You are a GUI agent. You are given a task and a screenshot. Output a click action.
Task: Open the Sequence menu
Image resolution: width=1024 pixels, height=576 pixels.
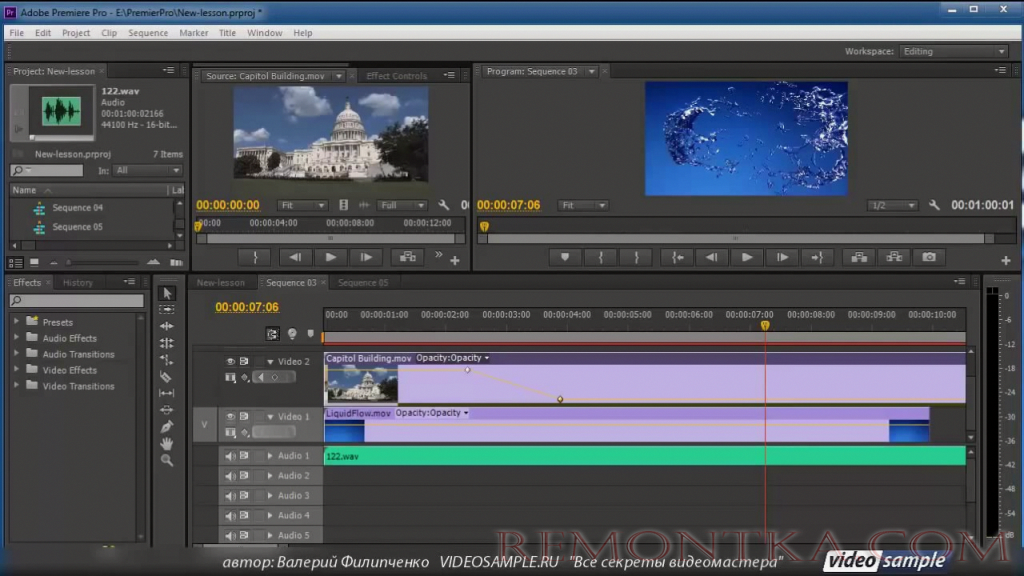click(x=148, y=33)
